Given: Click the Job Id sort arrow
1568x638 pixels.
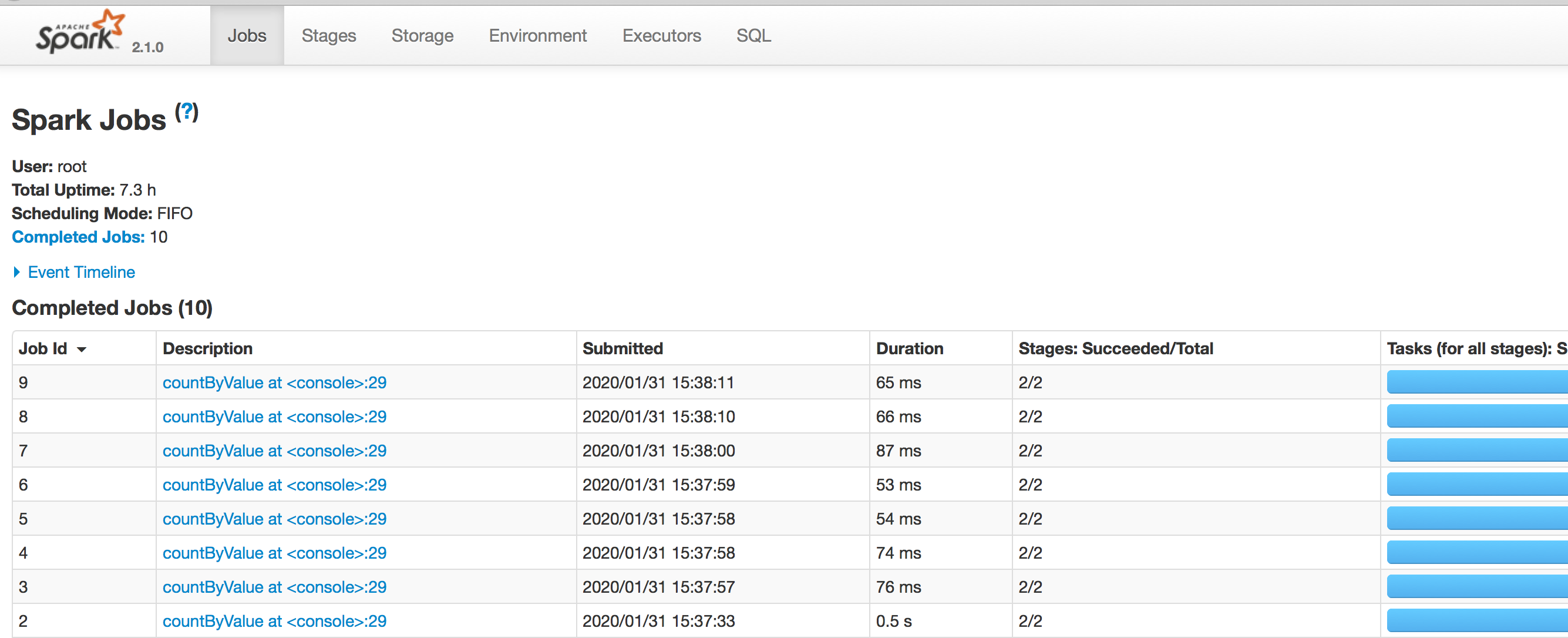Looking at the screenshot, I should pos(82,350).
